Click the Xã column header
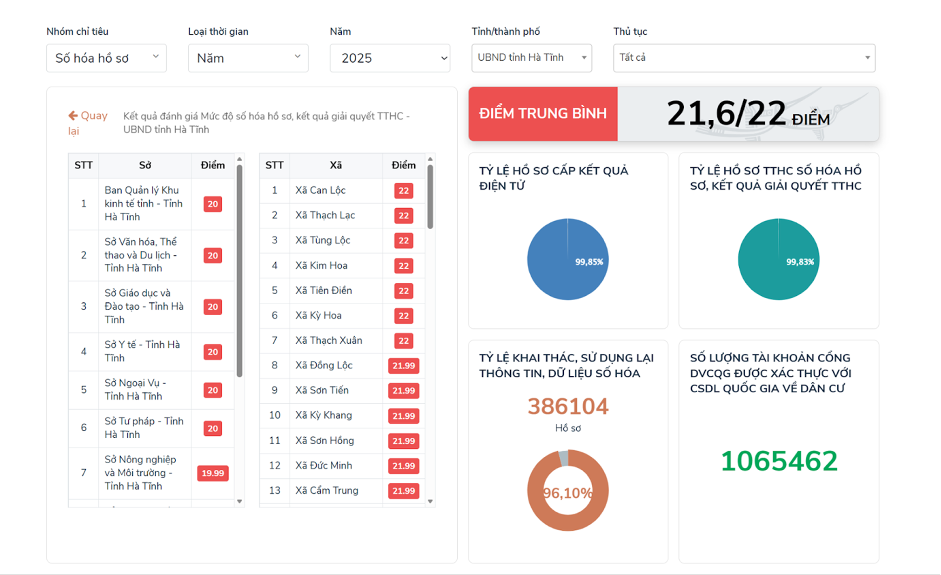 [x=335, y=165]
